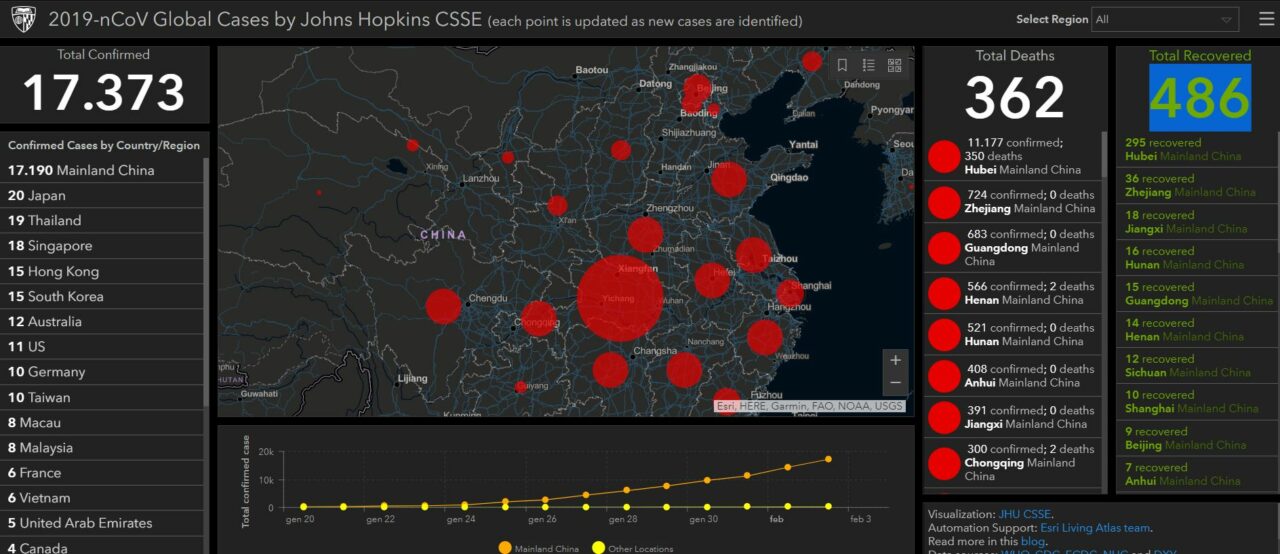This screenshot has height=554, width=1280.
Task: Open the Esri Living Atlas team link
Action: (x=1095, y=528)
